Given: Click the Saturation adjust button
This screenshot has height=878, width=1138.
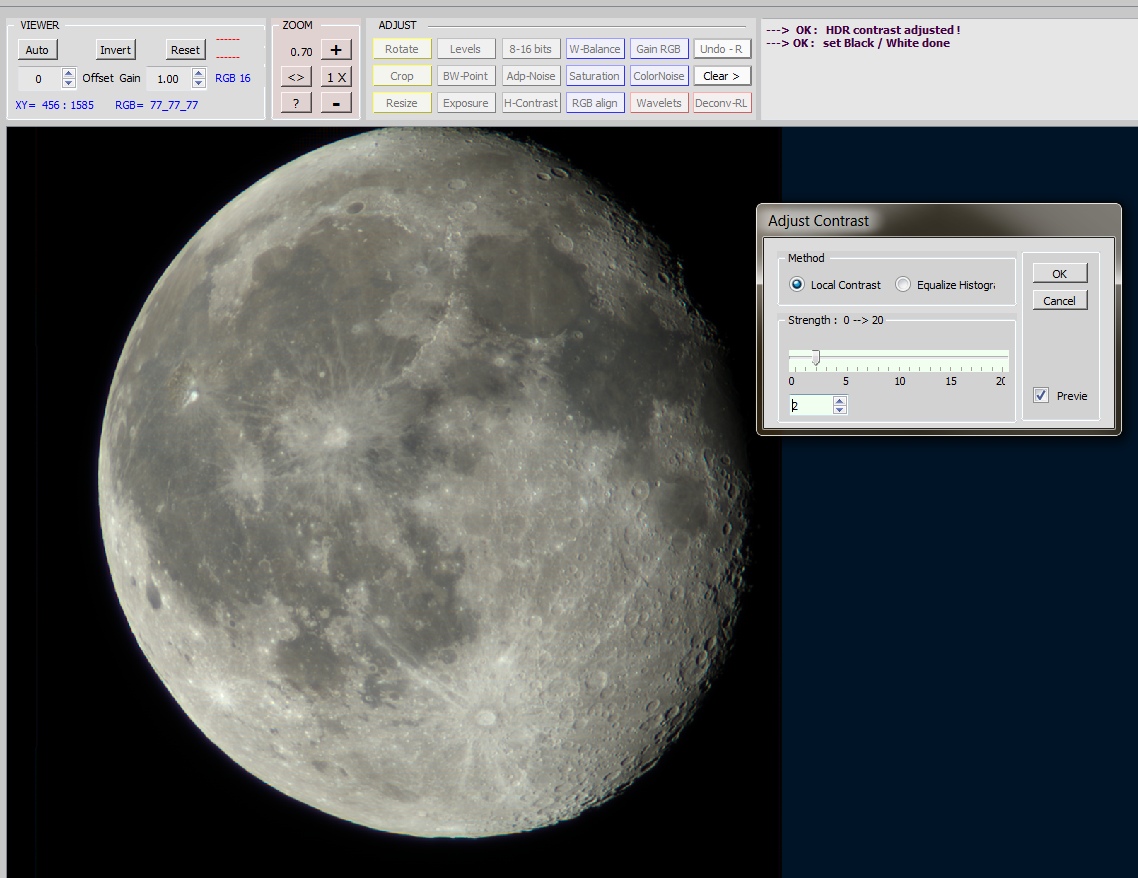Looking at the screenshot, I should pyautogui.click(x=595, y=76).
